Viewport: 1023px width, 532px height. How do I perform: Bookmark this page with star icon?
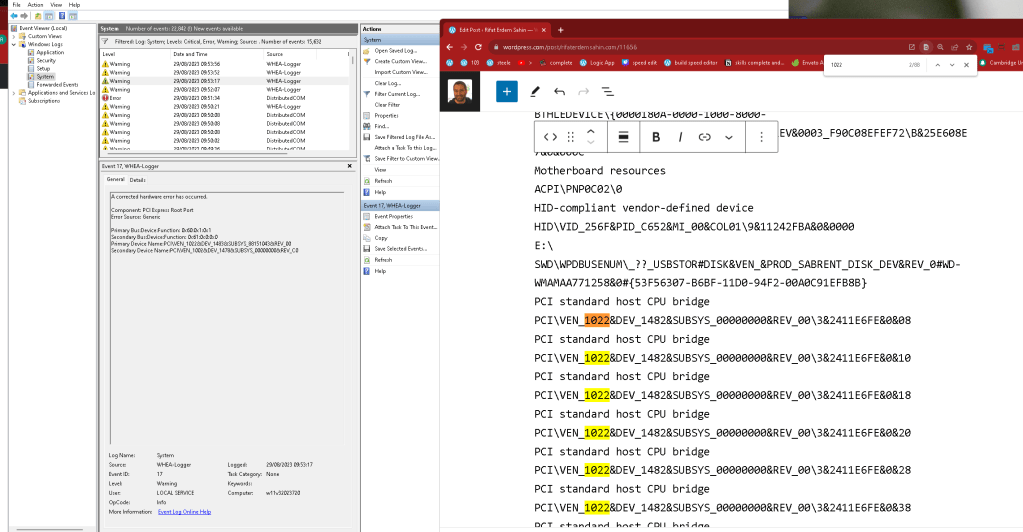pyautogui.click(x=969, y=47)
